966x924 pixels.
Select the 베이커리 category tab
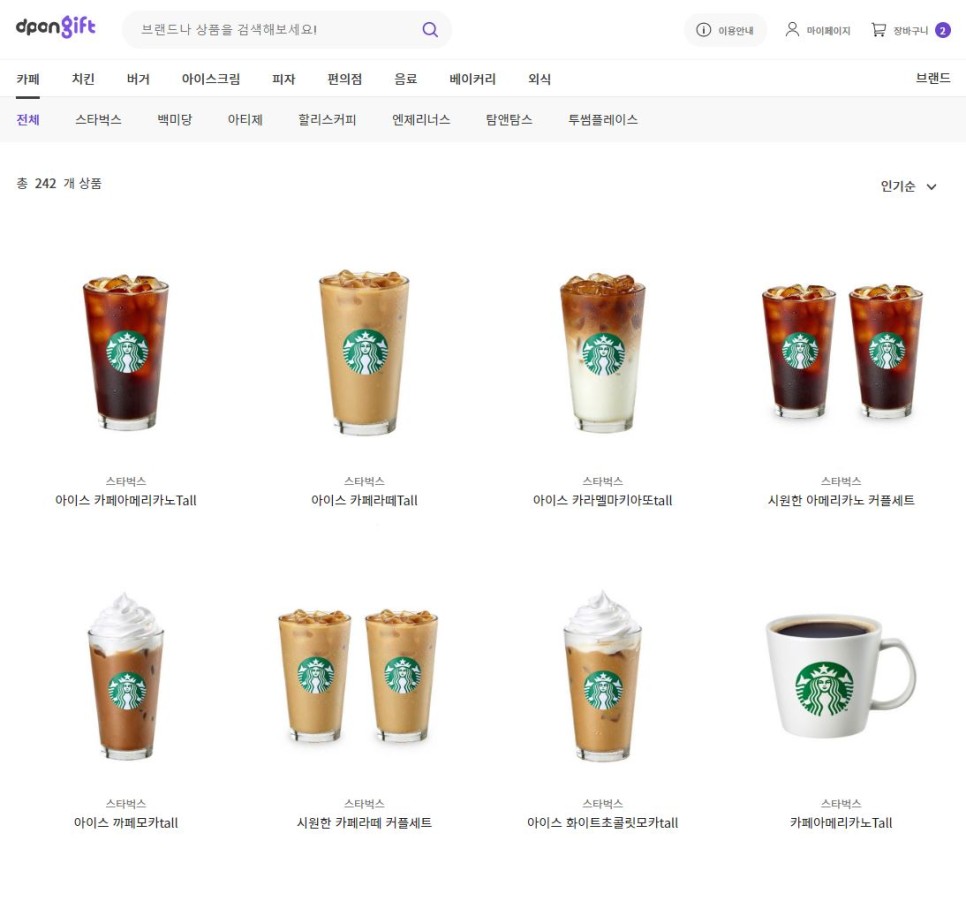click(473, 79)
